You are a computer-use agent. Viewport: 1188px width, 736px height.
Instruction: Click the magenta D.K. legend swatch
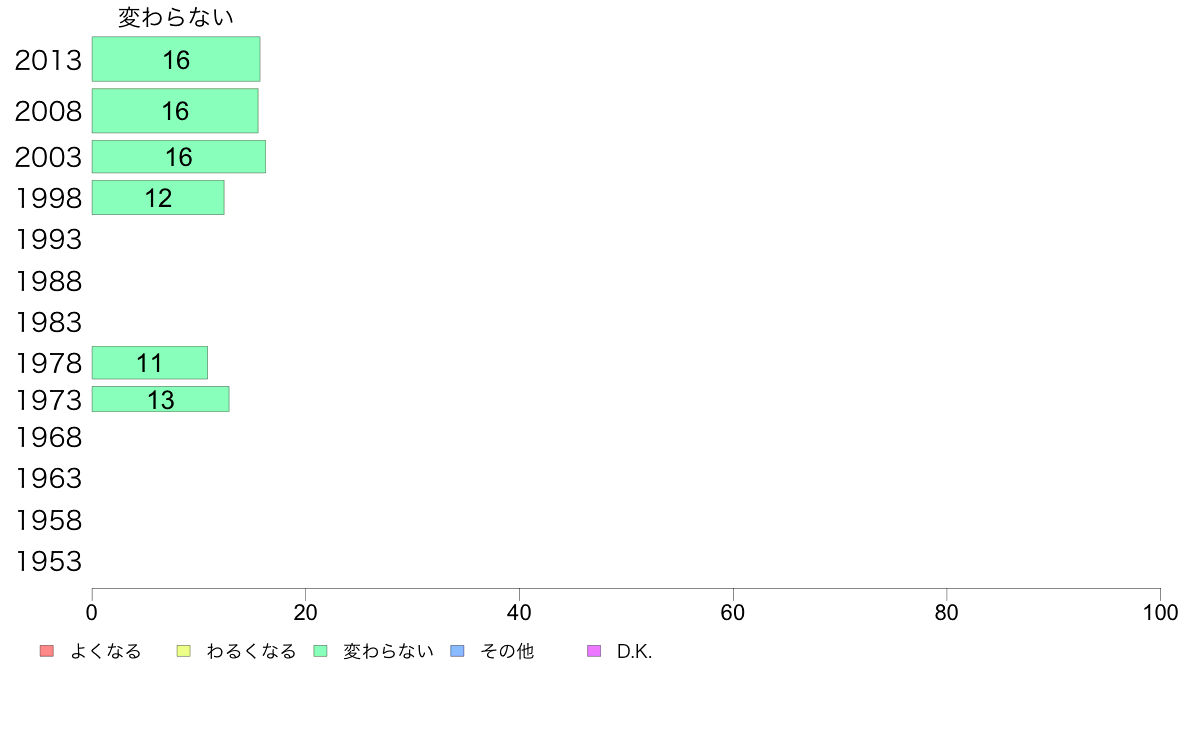tap(594, 651)
